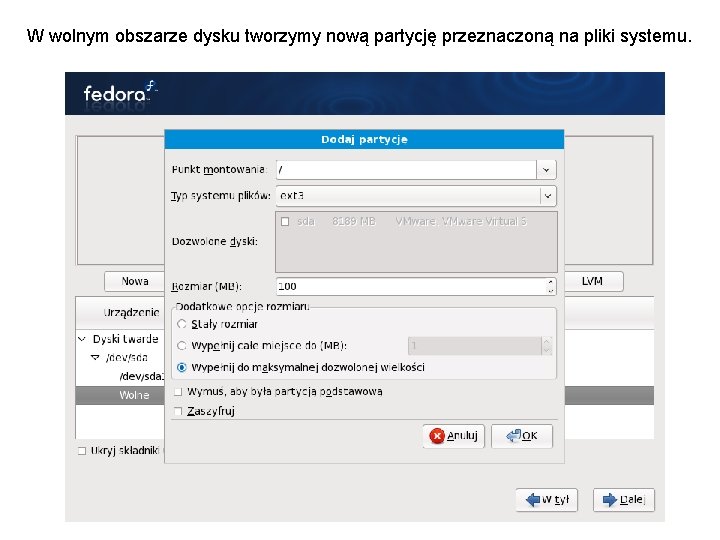Select the /dev/sda1 partition row
The width and height of the screenshot is (720, 540).
120,377
